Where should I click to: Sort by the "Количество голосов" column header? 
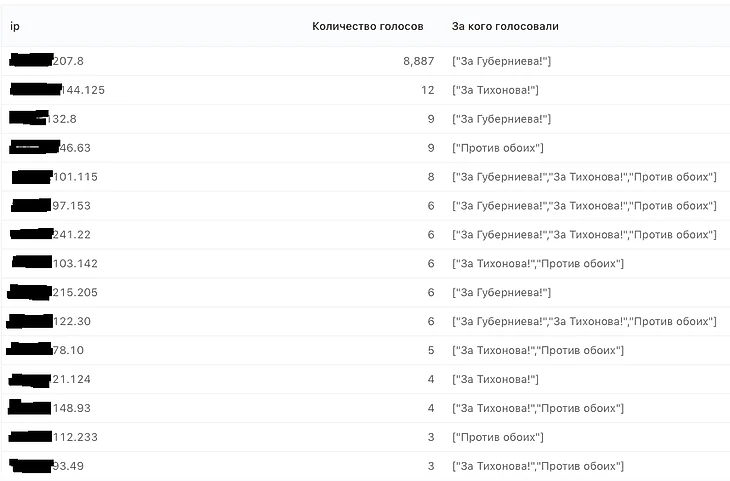[x=367, y=26]
